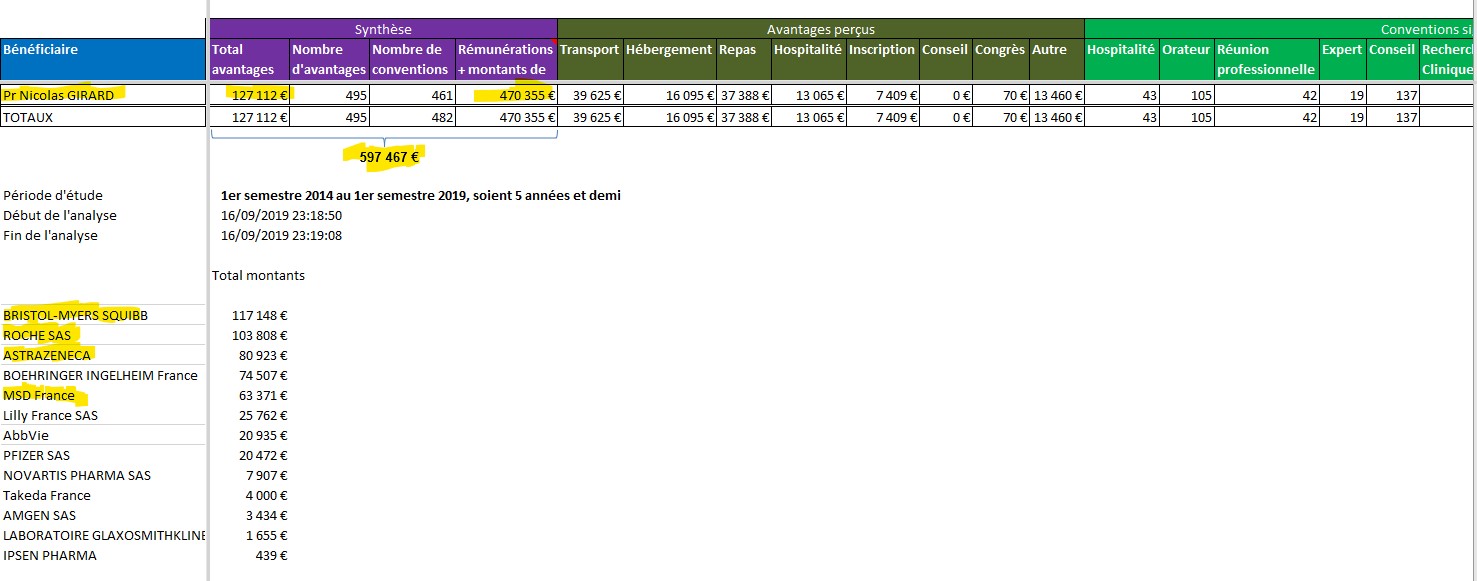Click the Repas column header

pos(744,59)
